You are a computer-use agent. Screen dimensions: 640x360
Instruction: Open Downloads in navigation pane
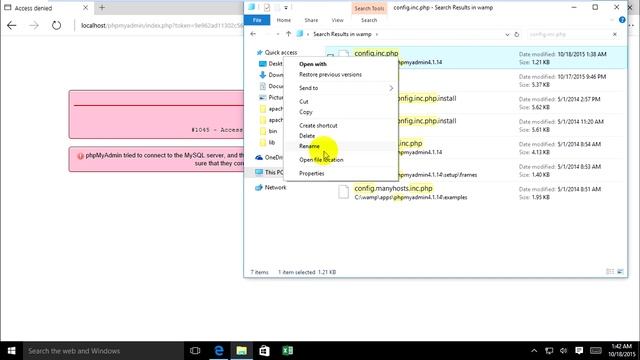pos(271,75)
